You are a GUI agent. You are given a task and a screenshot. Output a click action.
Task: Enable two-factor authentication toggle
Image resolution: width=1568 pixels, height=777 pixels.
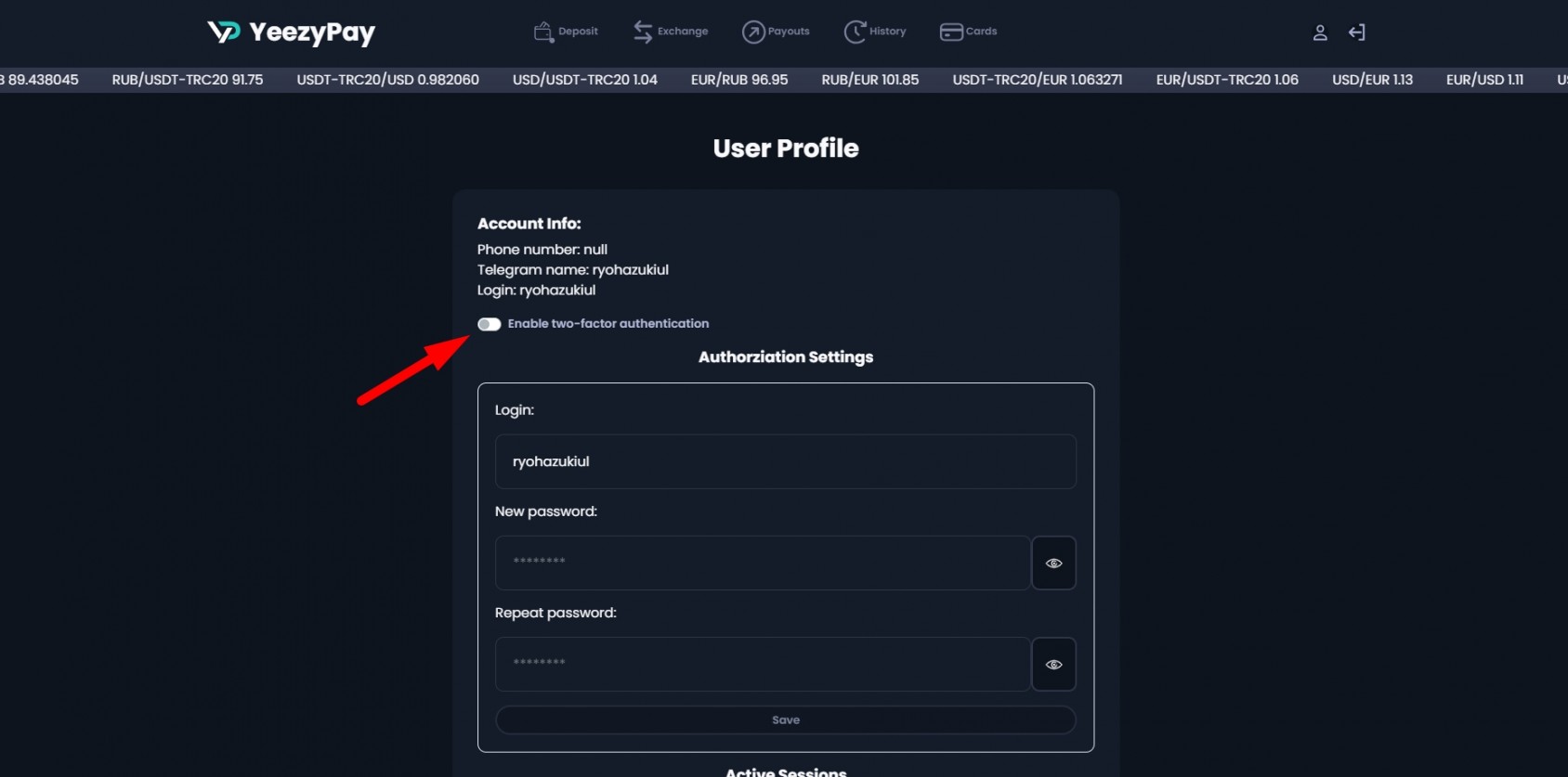[x=490, y=324]
